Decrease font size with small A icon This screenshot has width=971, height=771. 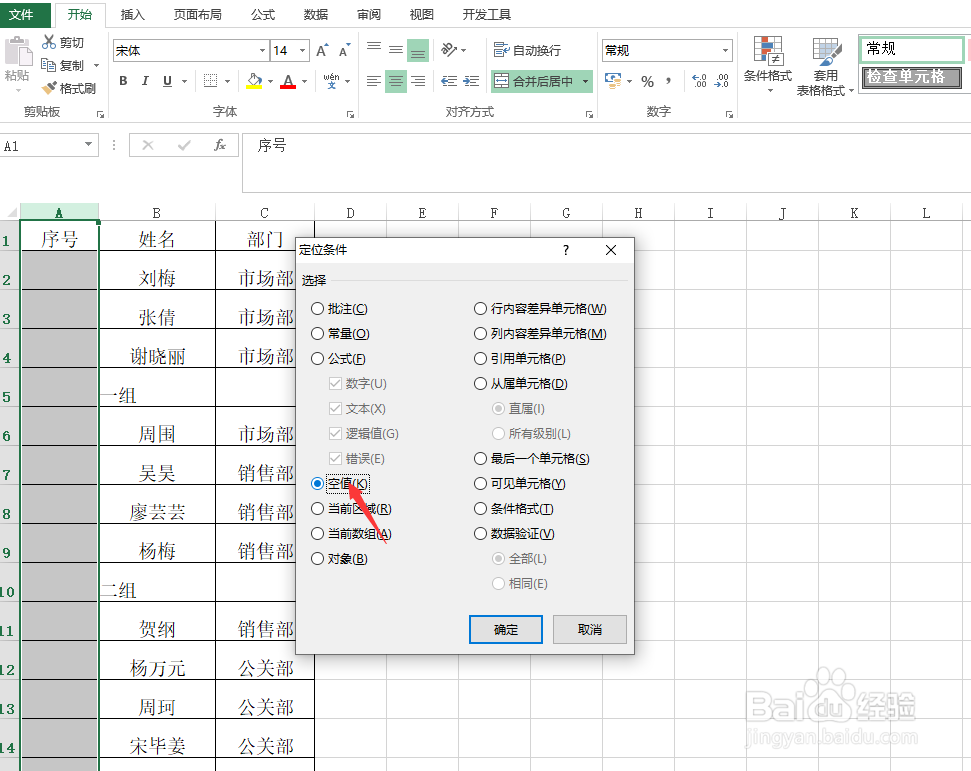point(344,51)
